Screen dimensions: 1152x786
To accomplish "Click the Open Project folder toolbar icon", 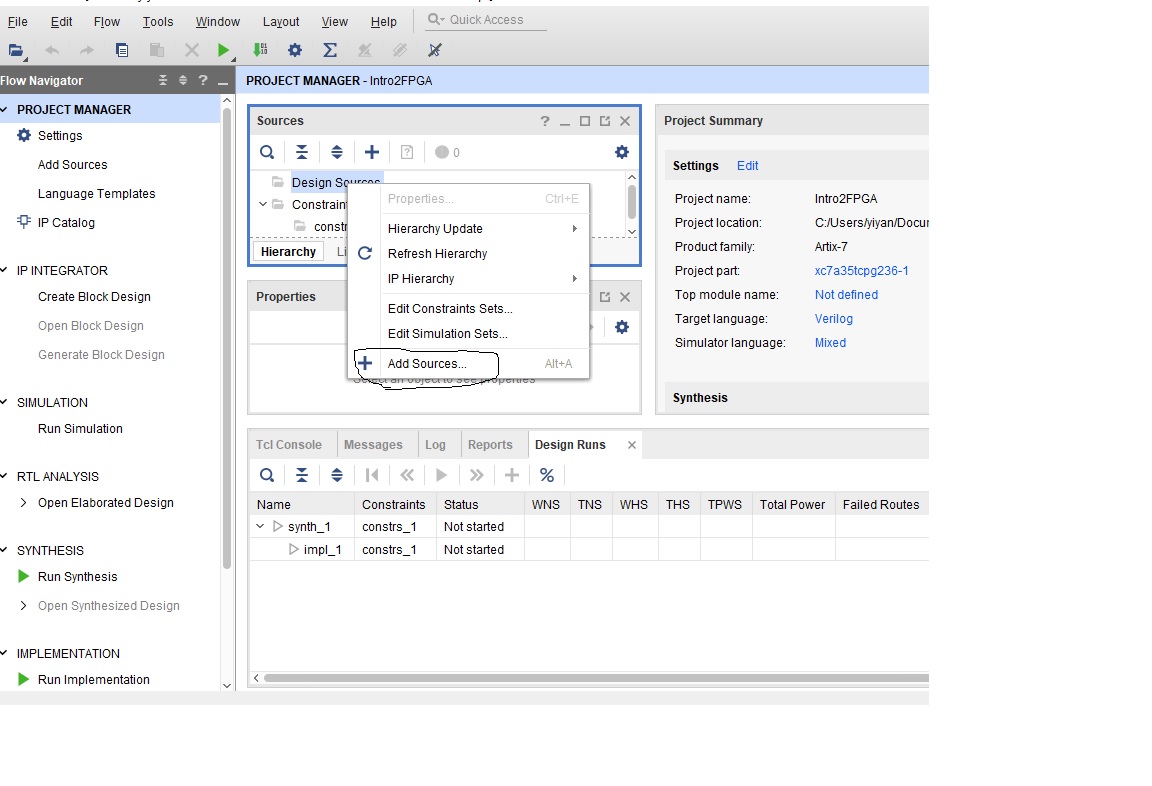I will pyautogui.click(x=15, y=50).
